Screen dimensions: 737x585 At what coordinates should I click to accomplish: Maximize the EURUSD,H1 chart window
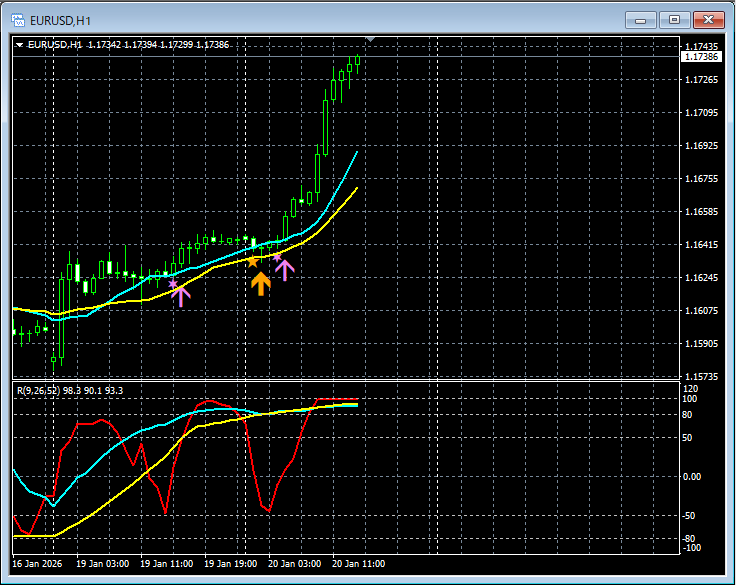point(674,20)
